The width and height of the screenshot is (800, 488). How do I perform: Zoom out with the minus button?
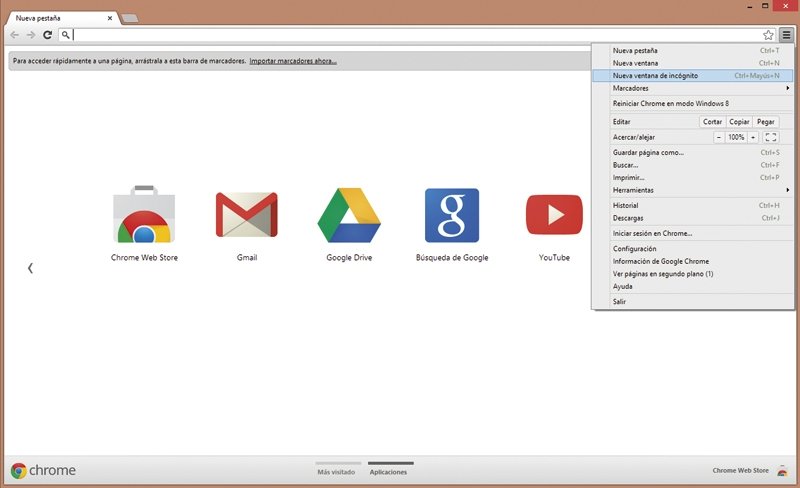718,137
